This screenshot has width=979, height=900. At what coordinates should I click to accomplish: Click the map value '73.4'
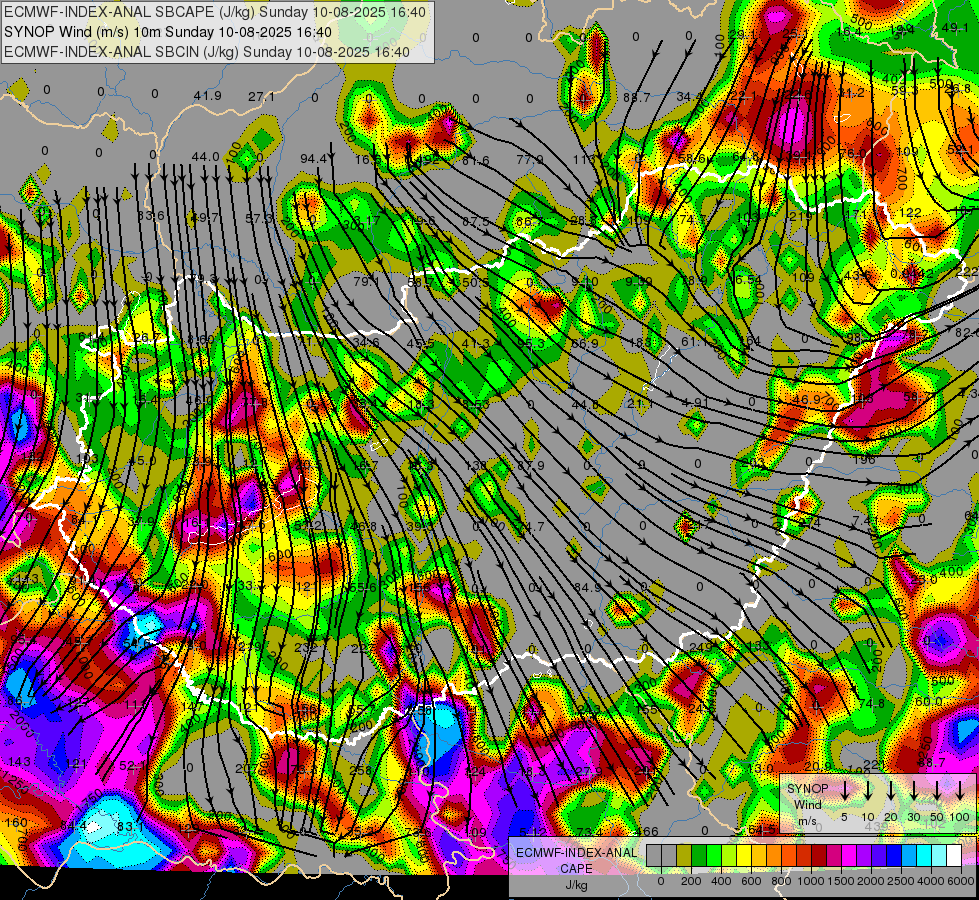[589, 831]
